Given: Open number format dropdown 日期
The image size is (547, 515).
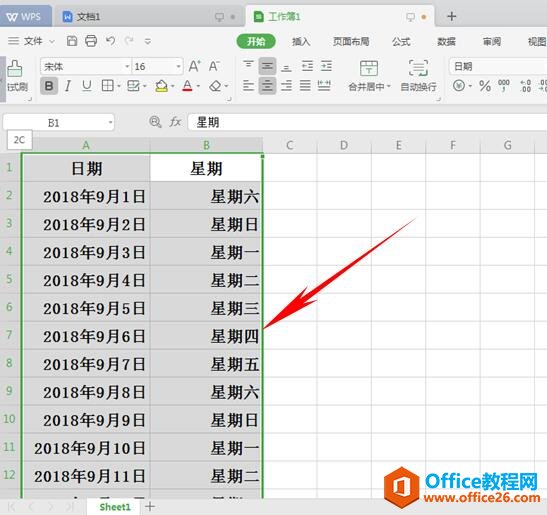Looking at the screenshot, I should pos(498,66).
